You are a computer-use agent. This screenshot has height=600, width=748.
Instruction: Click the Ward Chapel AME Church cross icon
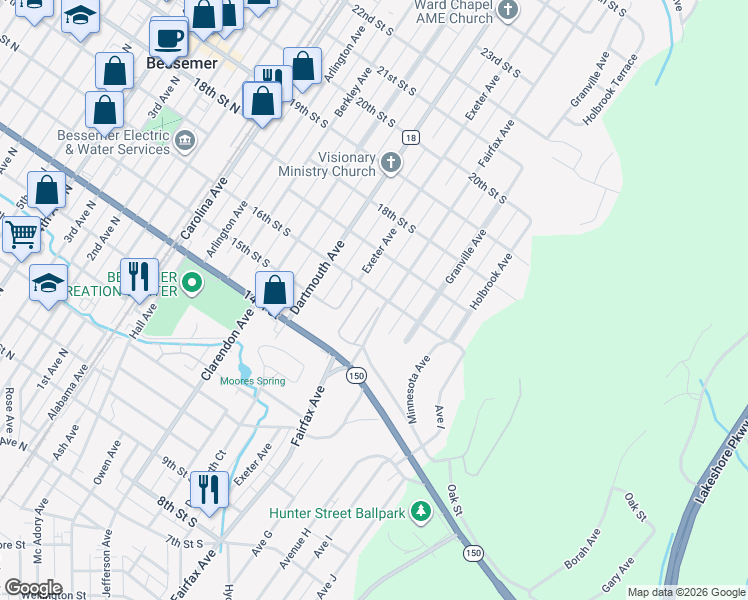coord(508,11)
